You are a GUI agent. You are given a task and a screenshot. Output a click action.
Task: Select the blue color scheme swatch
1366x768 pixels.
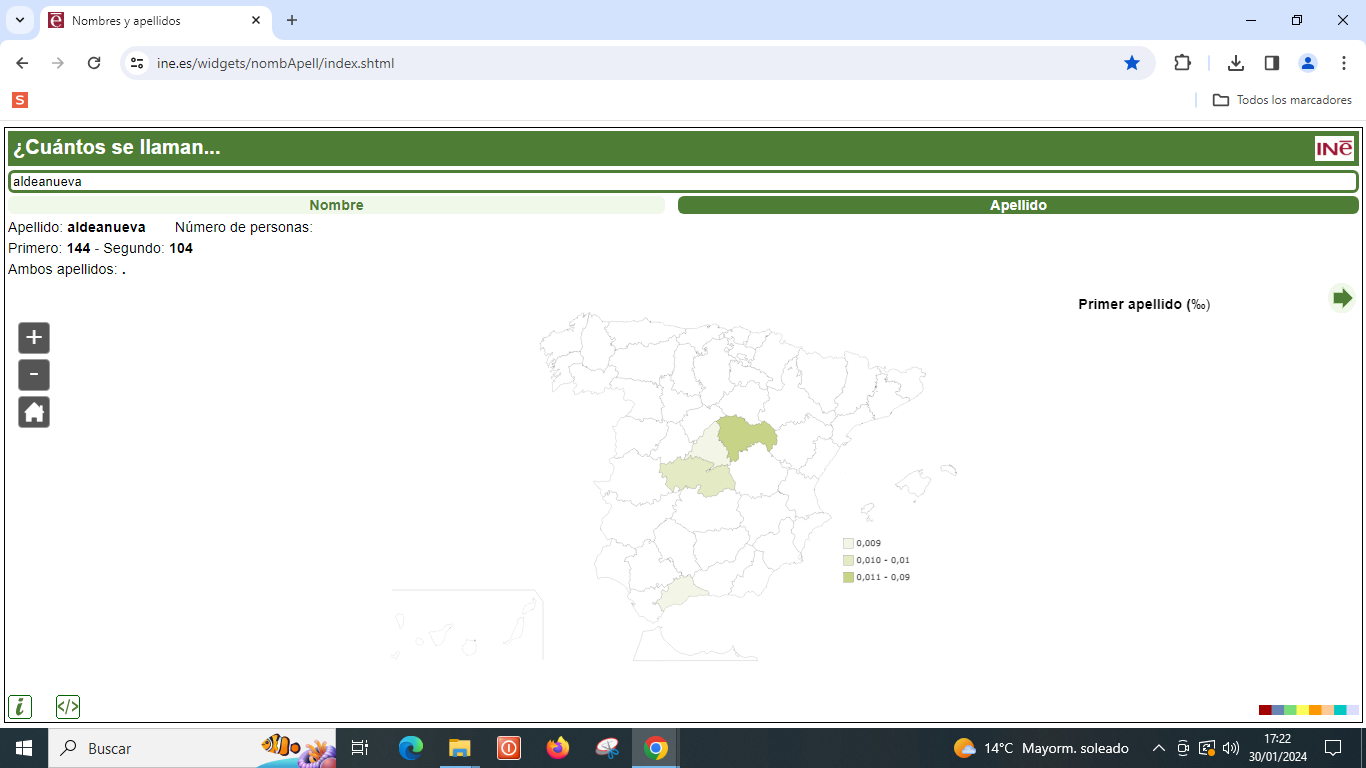coord(1278,710)
